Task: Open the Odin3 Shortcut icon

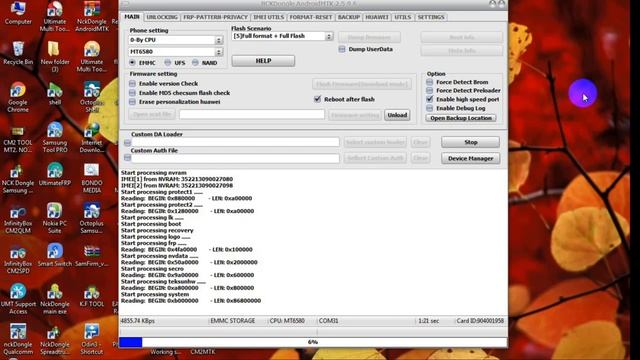Action: click(x=91, y=340)
